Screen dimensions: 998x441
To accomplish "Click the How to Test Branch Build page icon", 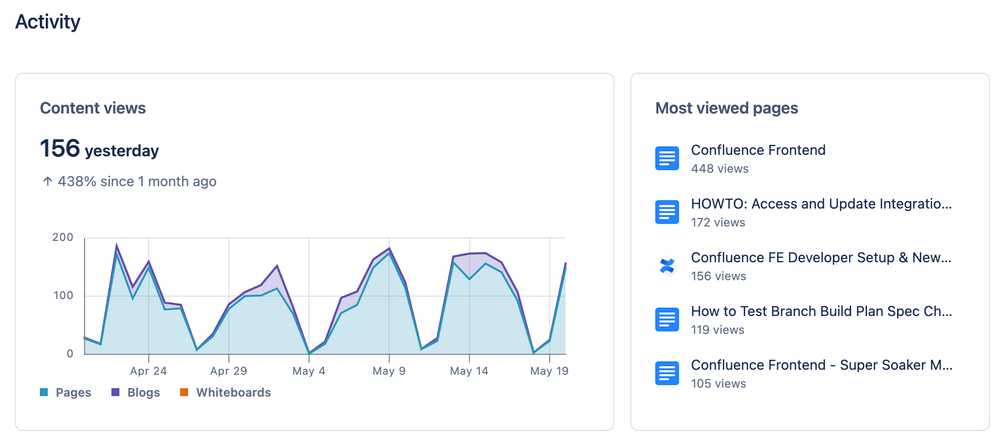I will coord(667,319).
